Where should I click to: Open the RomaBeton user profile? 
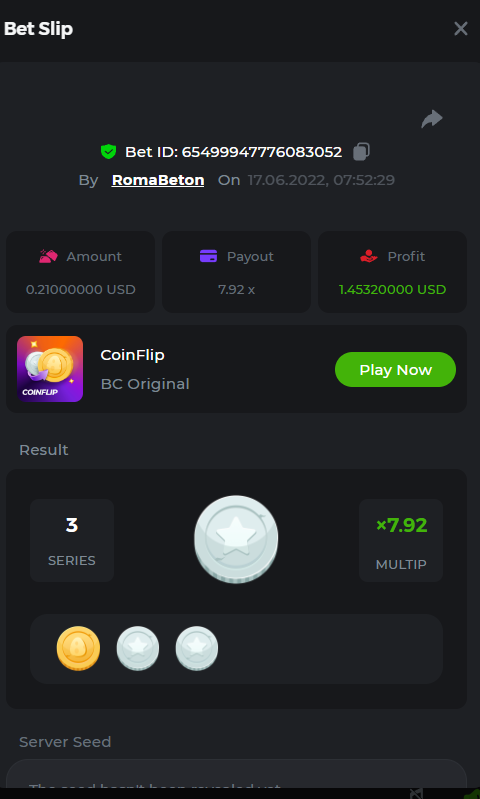[158, 180]
